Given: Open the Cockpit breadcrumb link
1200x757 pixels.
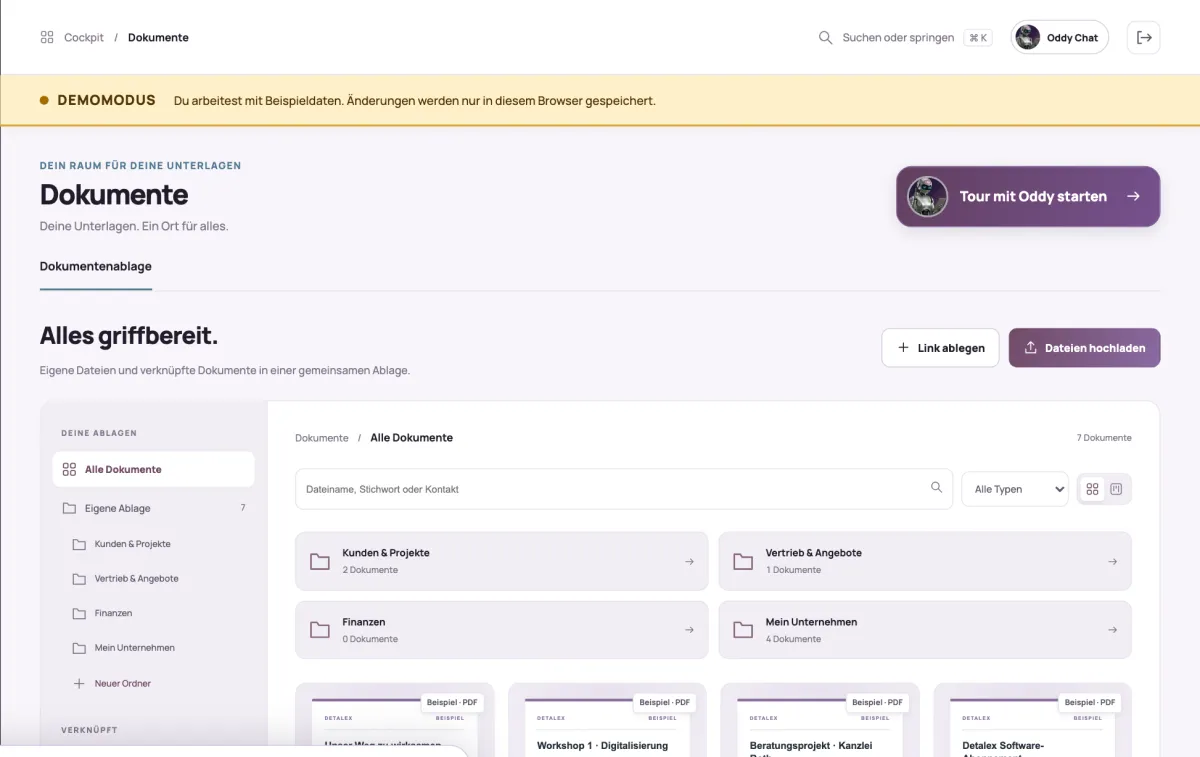Looking at the screenshot, I should tap(84, 37).
